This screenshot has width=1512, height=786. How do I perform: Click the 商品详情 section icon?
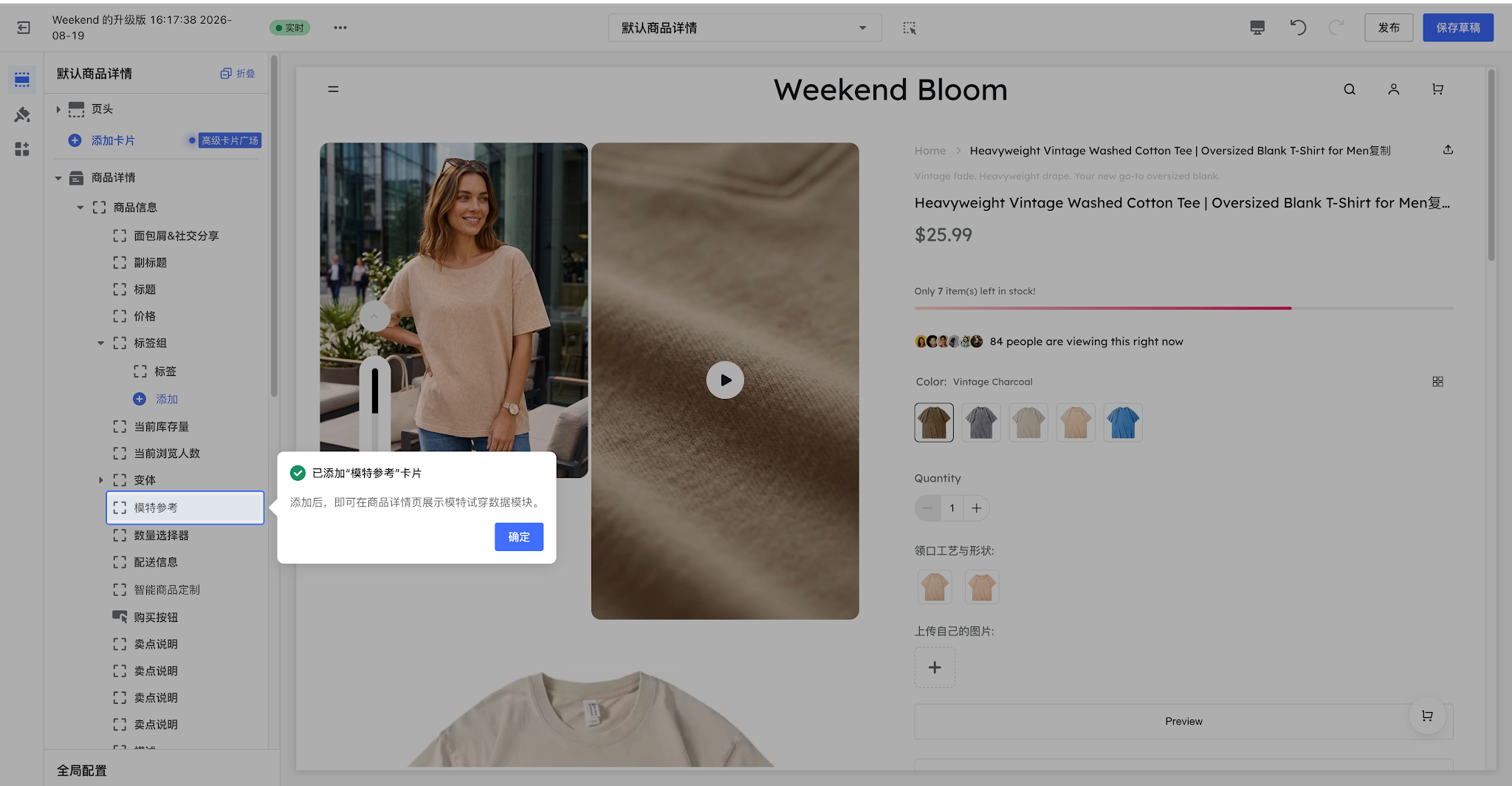click(76, 178)
